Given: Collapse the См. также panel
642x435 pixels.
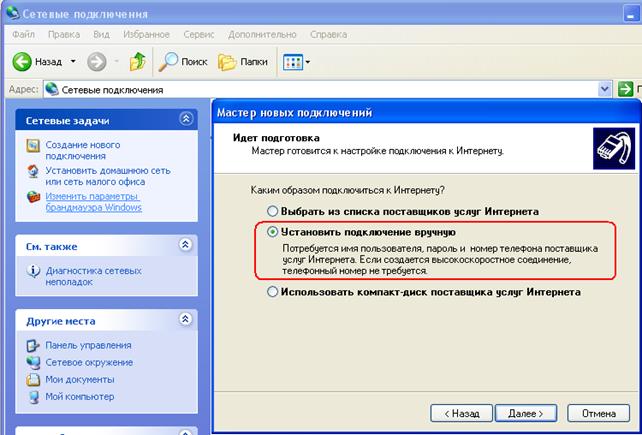Looking at the screenshot, I should [x=186, y=245].
